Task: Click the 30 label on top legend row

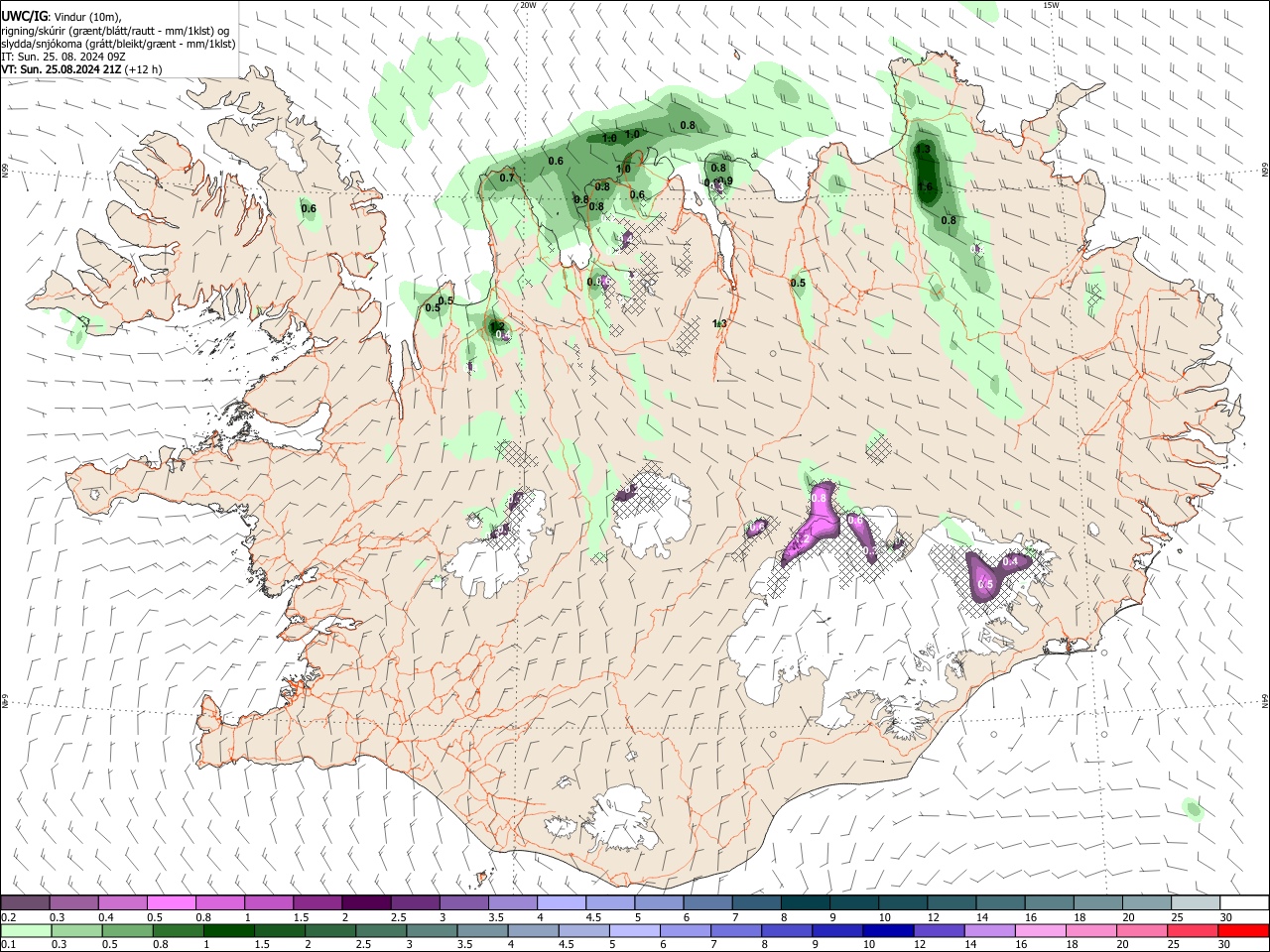Action: pos(1225,917)
